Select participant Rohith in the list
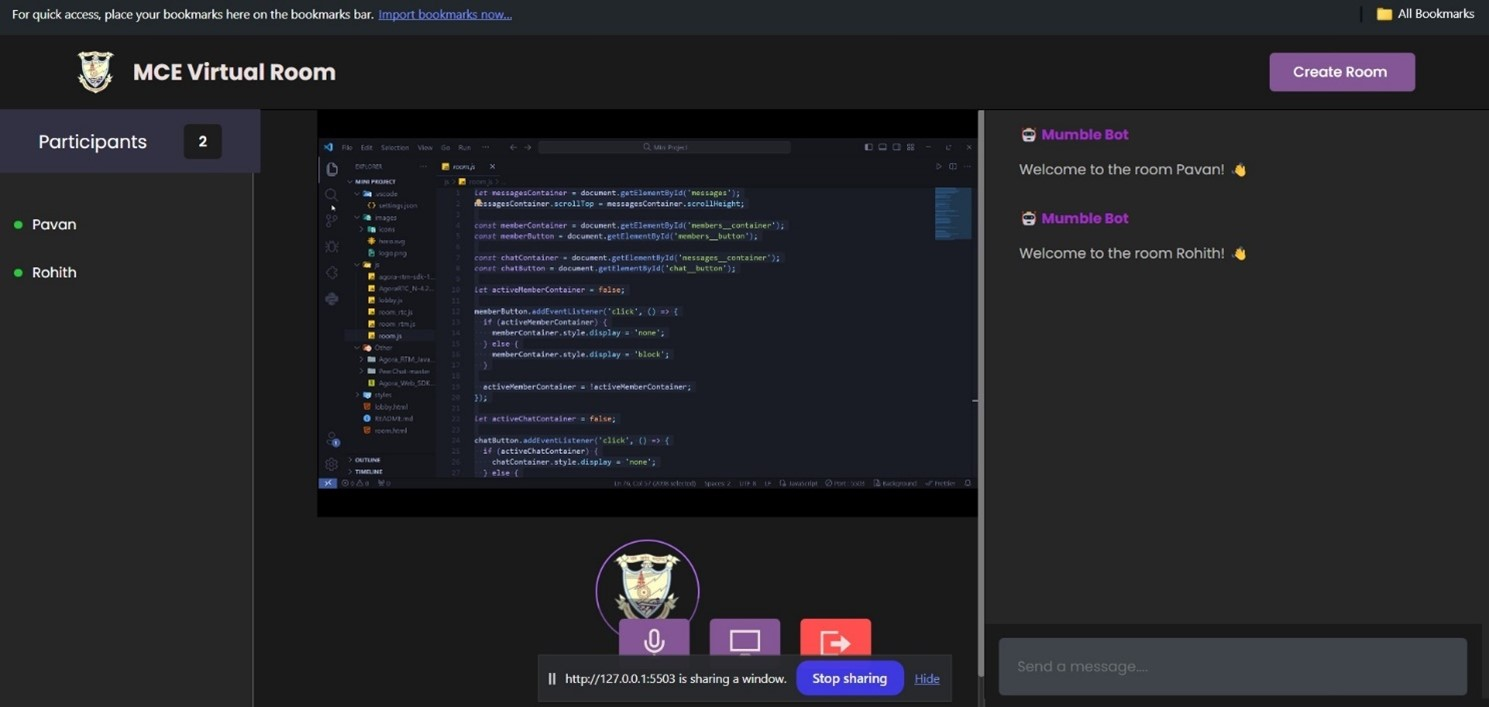 (x=54, y=272)
